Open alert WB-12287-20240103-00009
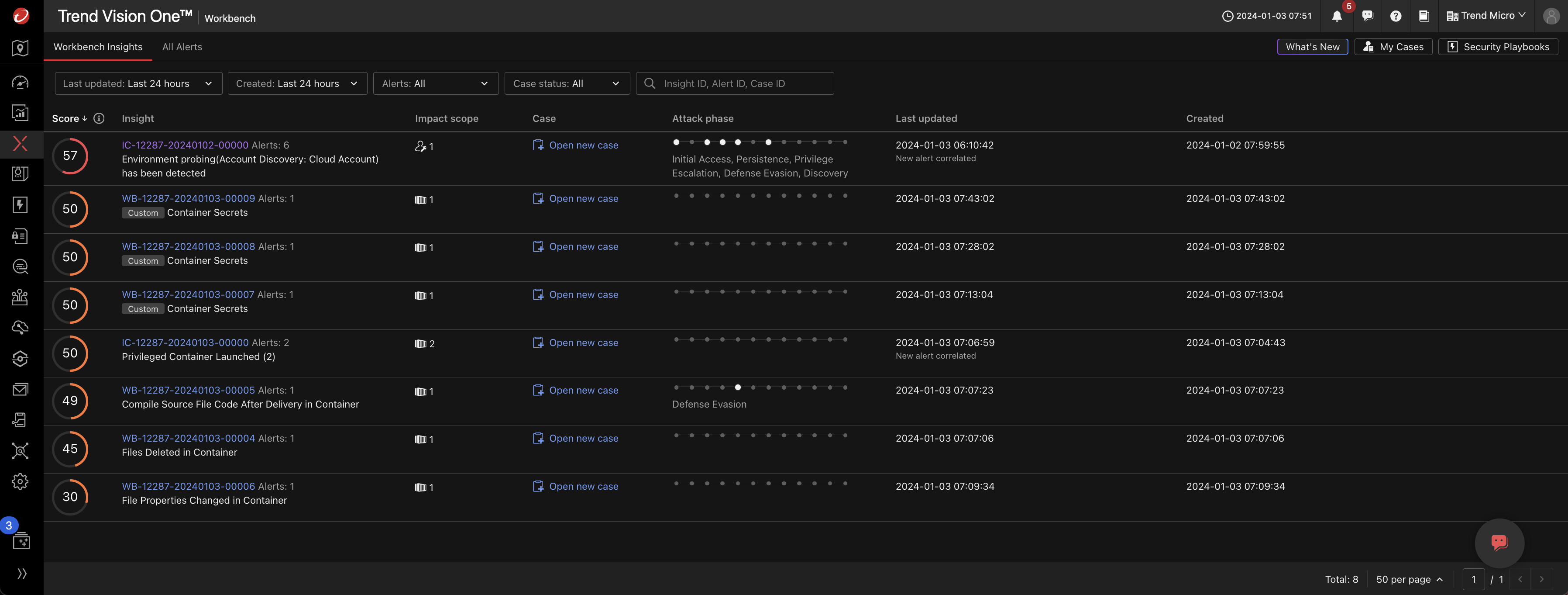1568x595 pixels. 188,198
